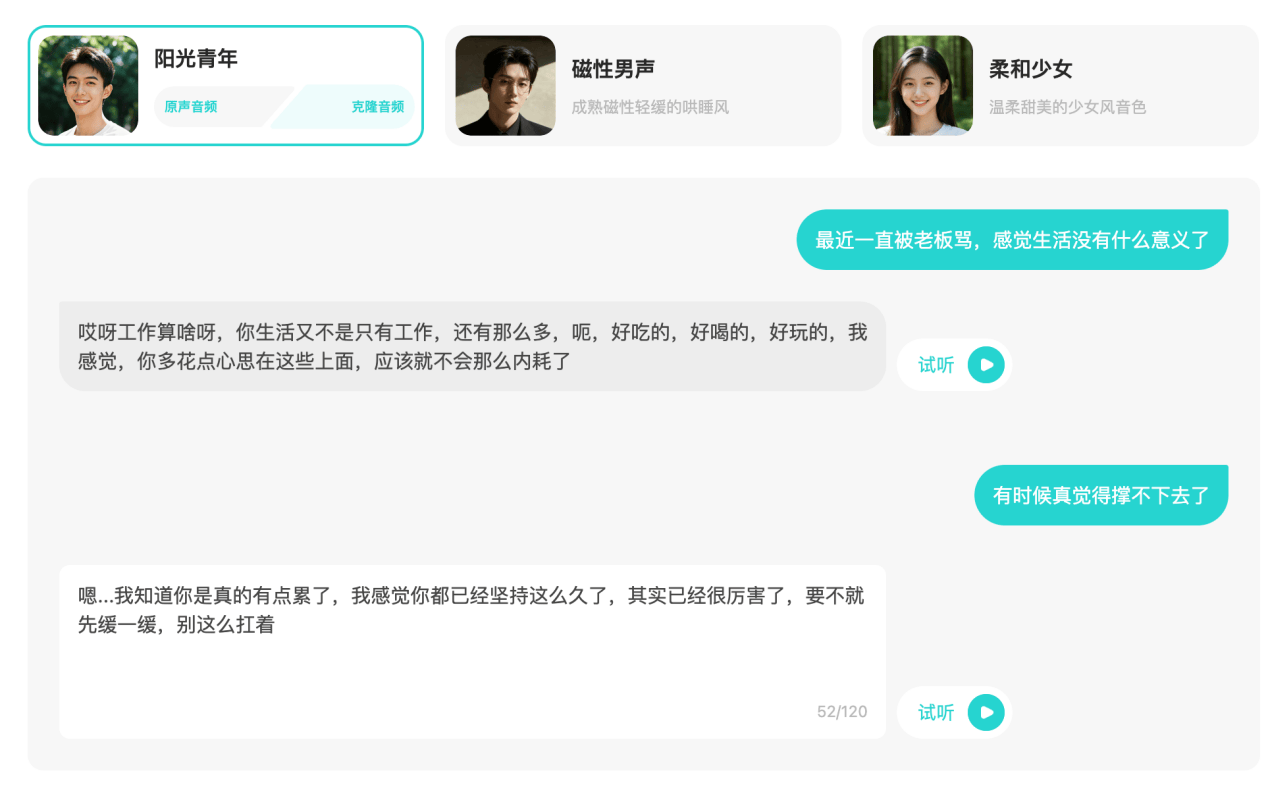Click description 温柔甜美的少女风音色
Viewport: 1268px width, 802px height.
1067,107
